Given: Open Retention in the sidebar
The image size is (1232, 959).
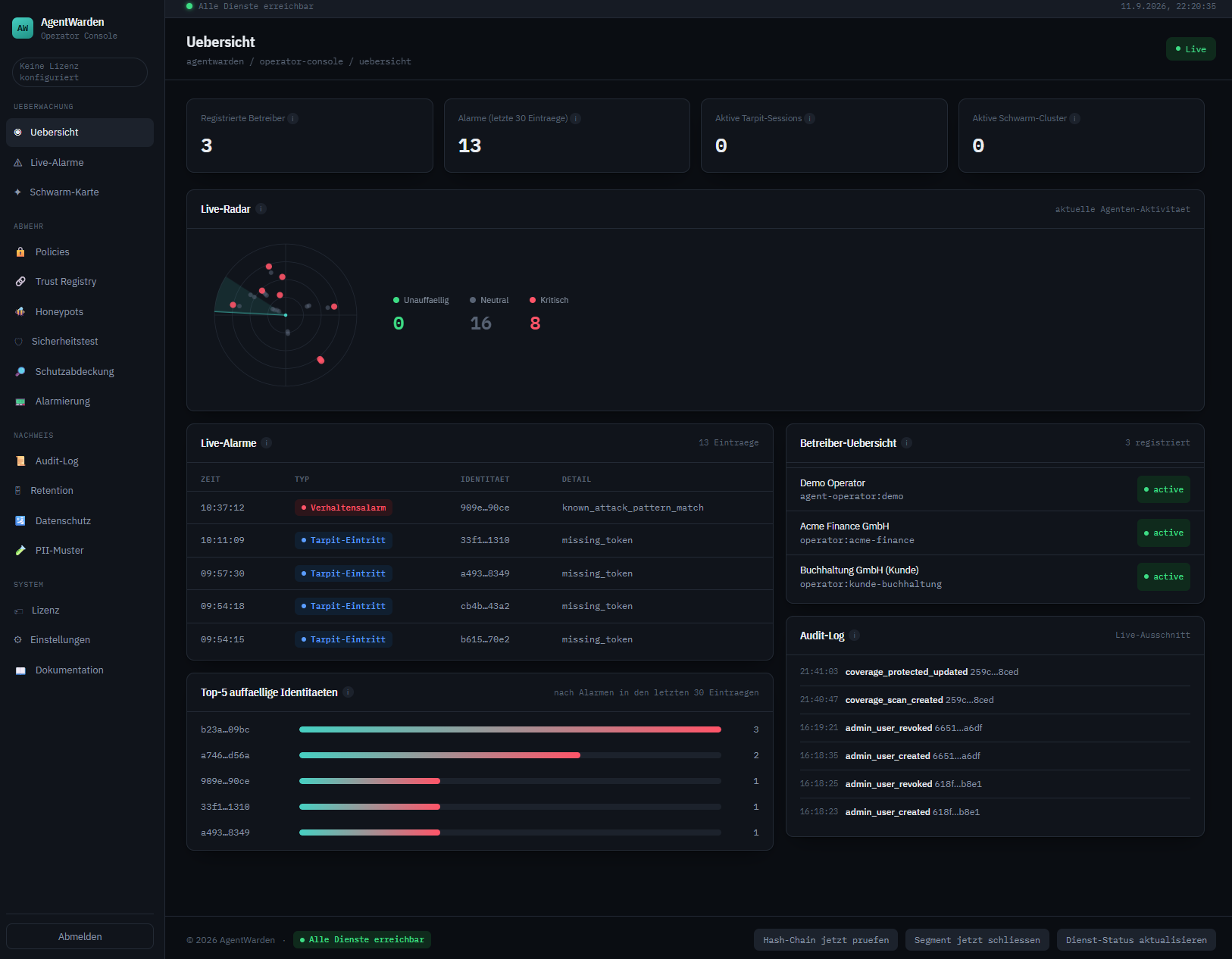Looking at the screenshot, I should (80, 491).
